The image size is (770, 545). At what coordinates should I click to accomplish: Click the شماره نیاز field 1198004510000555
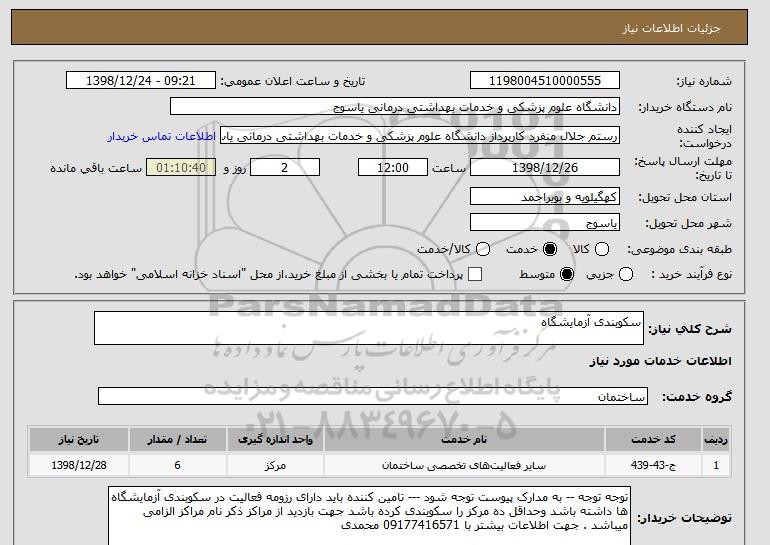(545, 81)
